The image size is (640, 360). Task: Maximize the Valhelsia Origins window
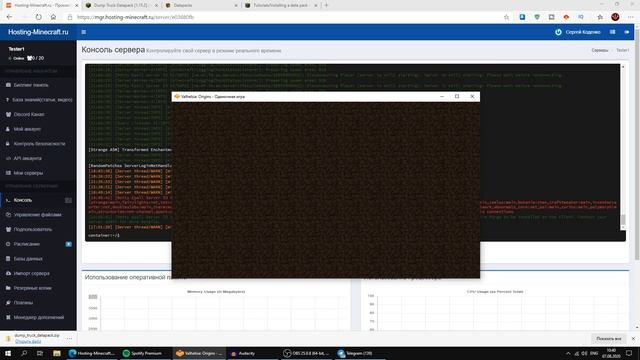[x=457, y=96]
